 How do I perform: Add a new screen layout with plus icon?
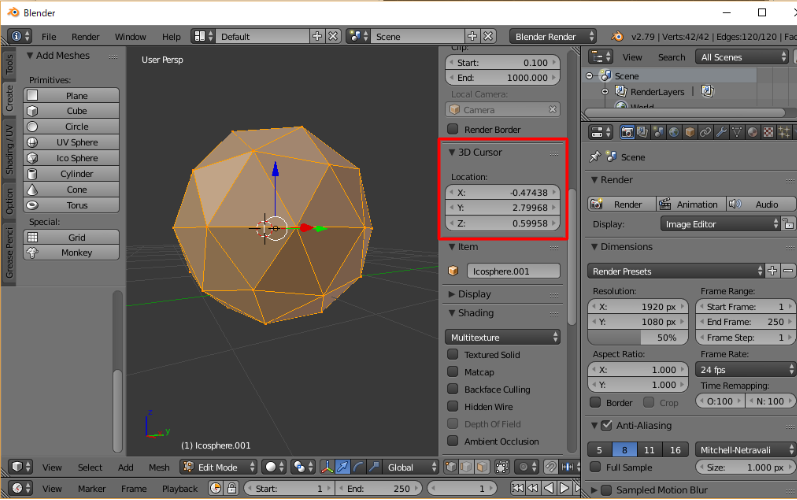[317, 36]
